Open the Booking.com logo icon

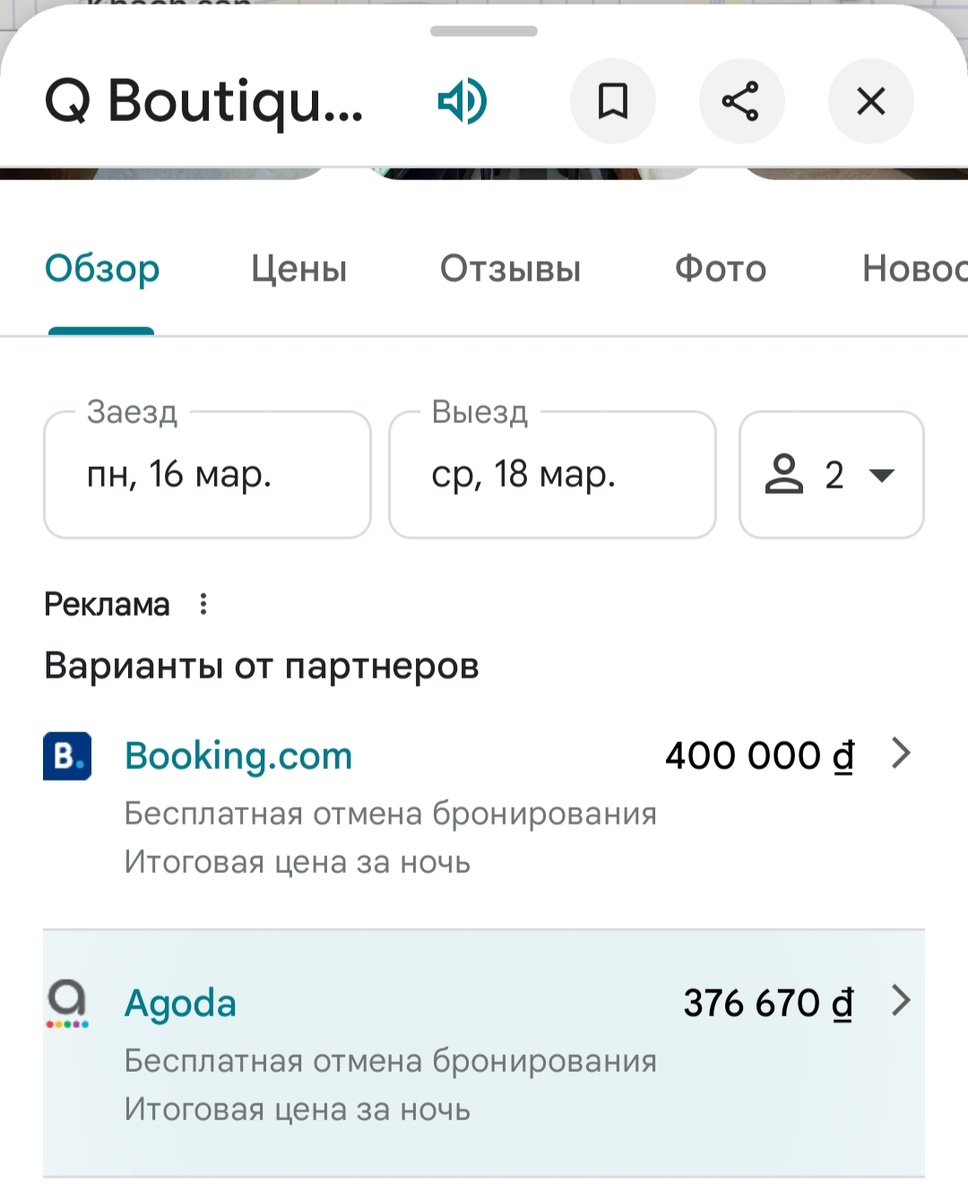click(x=66, y=756)
